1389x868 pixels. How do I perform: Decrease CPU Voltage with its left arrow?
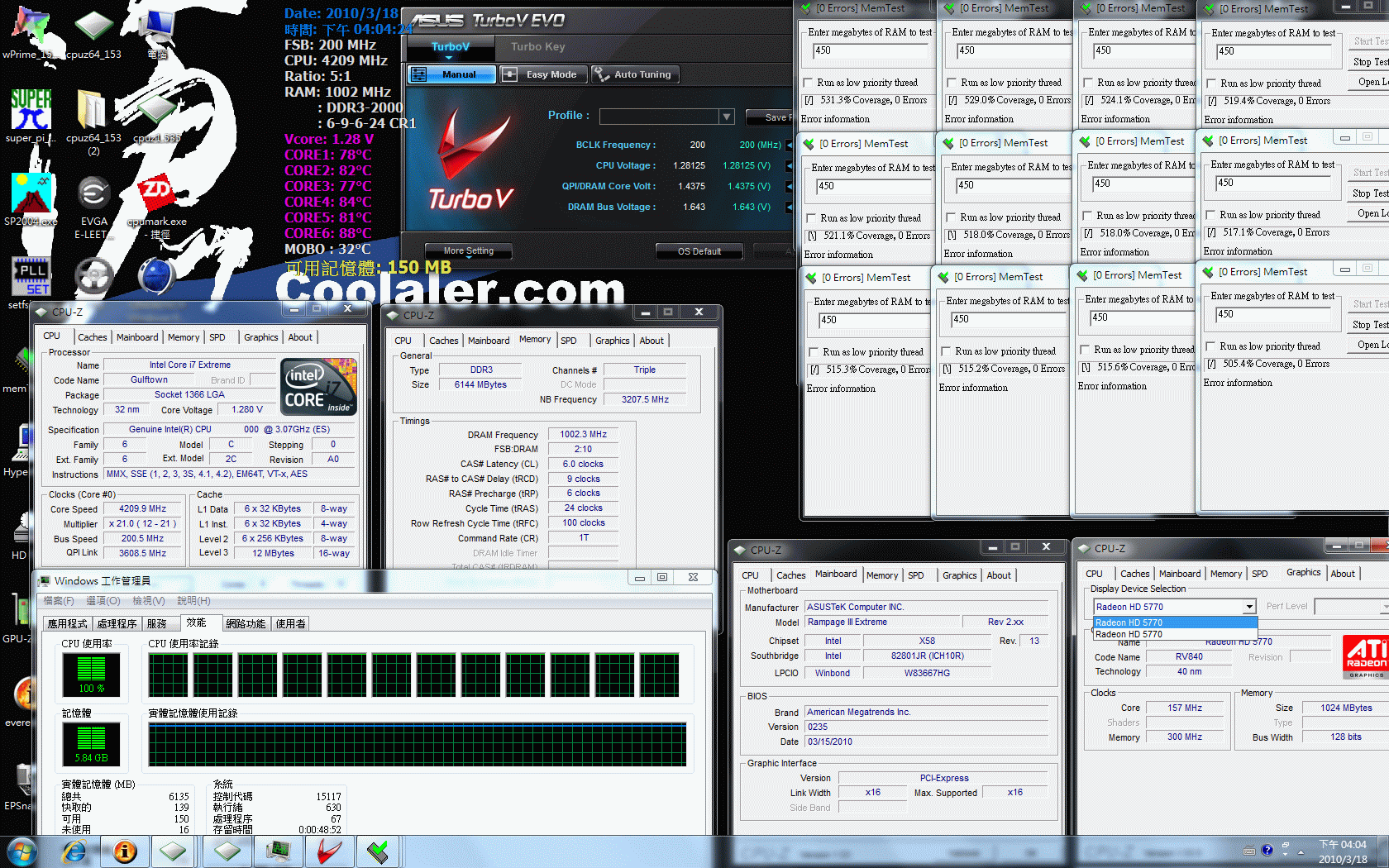click(x=790, y=165)
